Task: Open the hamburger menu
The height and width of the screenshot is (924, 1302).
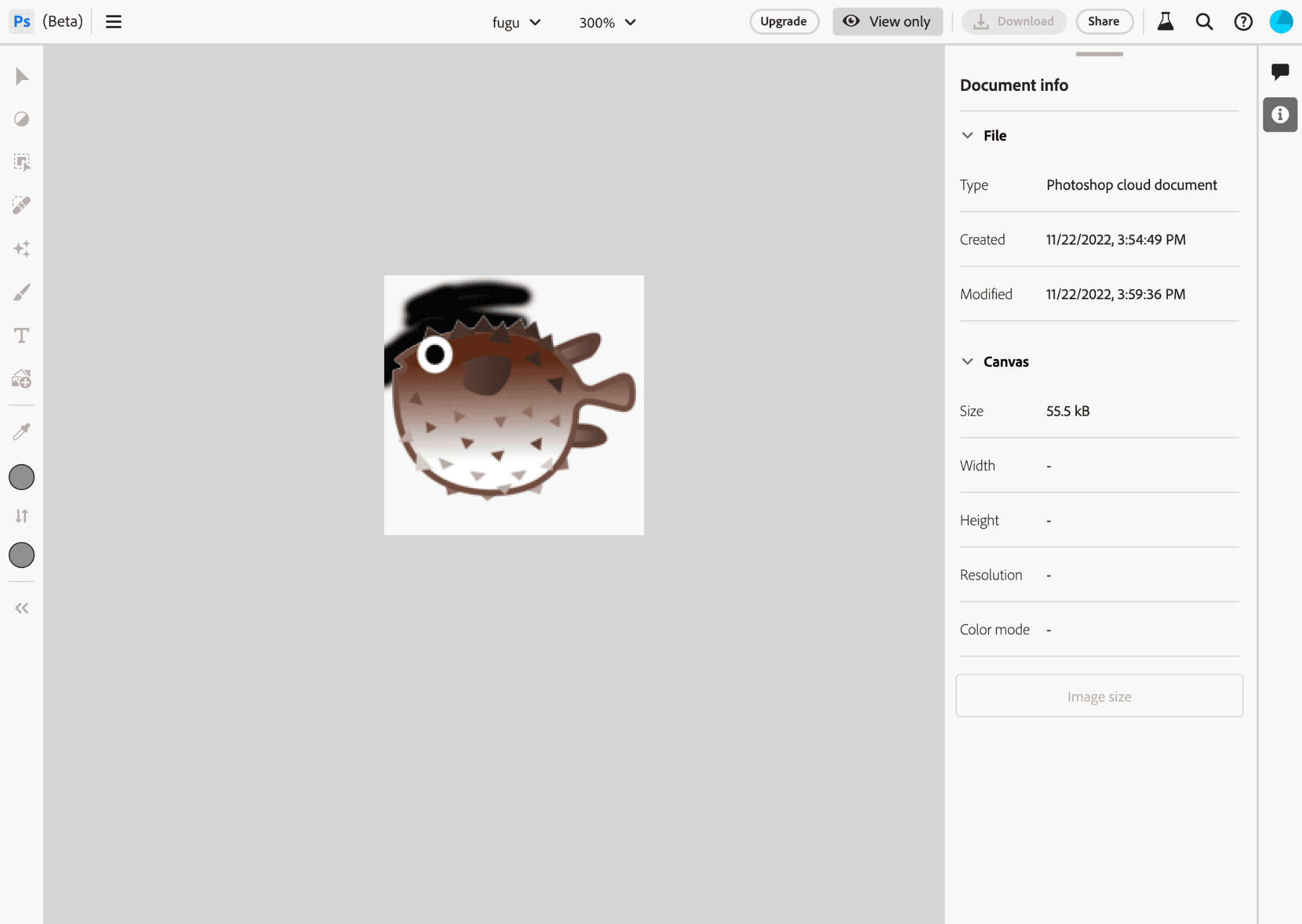Action: coord(113,21)
